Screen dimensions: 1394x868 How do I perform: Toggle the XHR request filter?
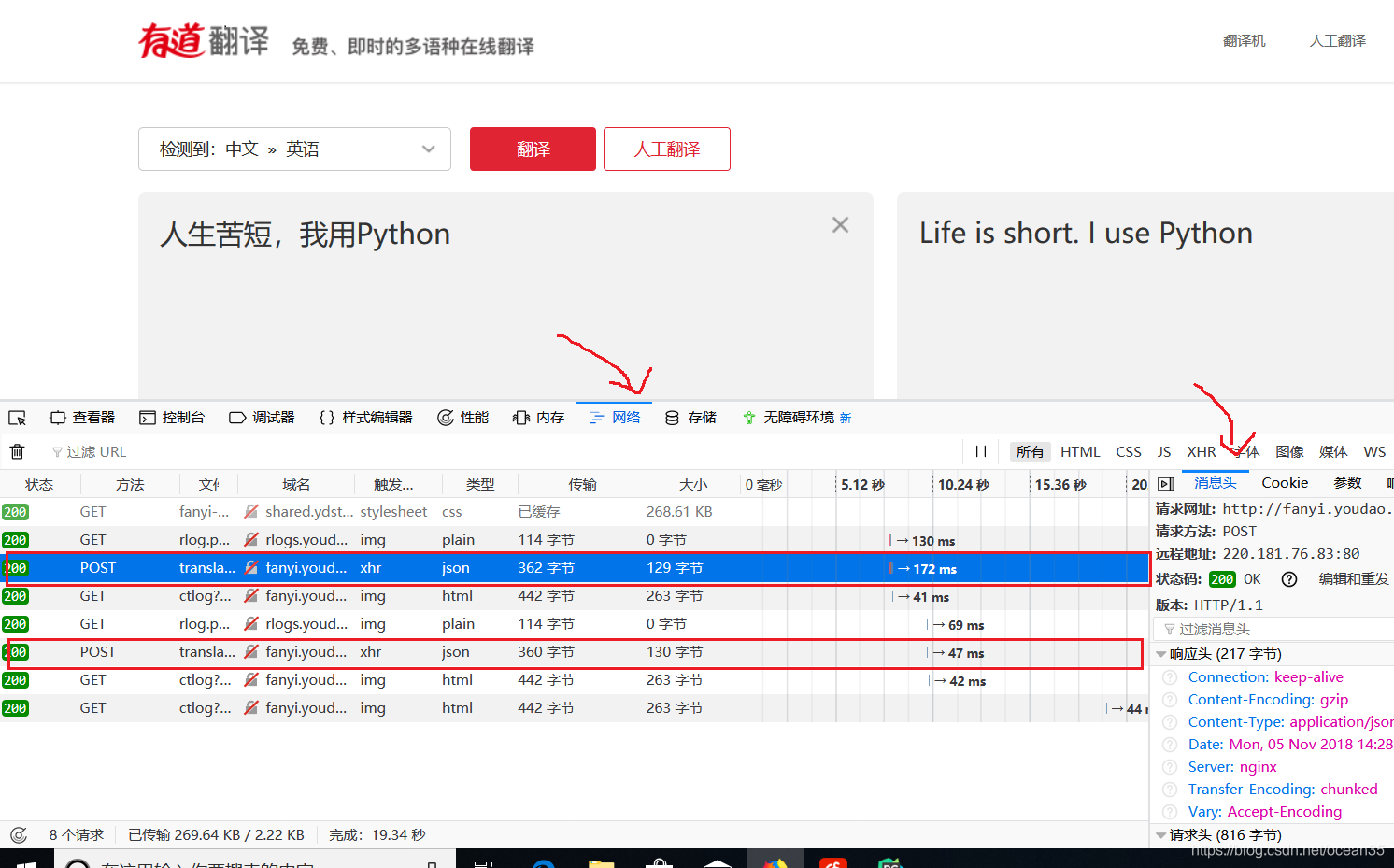tap(1202, 452)
